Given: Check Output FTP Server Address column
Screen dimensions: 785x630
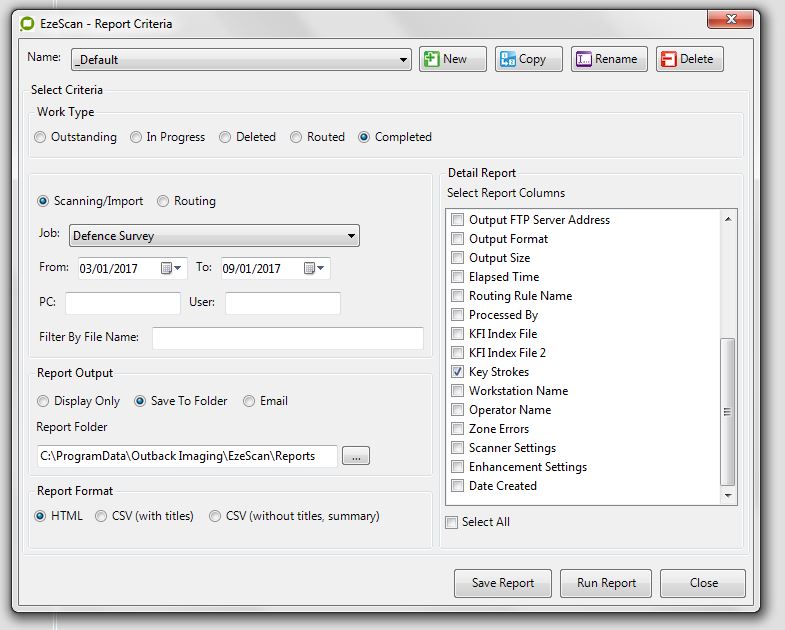Looking at the screenshot, I should [x=457, y=219].
